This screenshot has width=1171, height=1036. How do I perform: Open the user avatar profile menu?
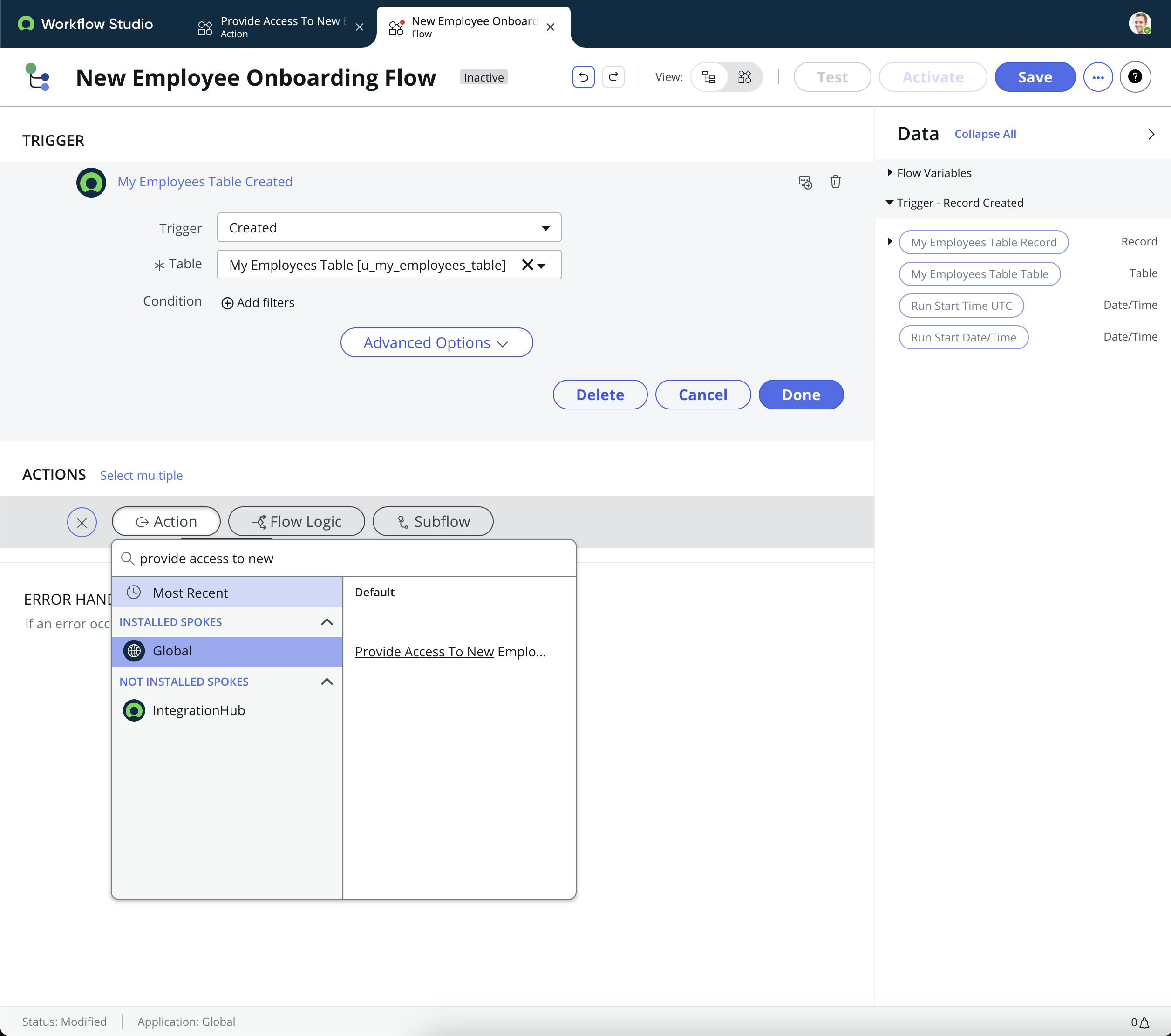coord(1139,23)
